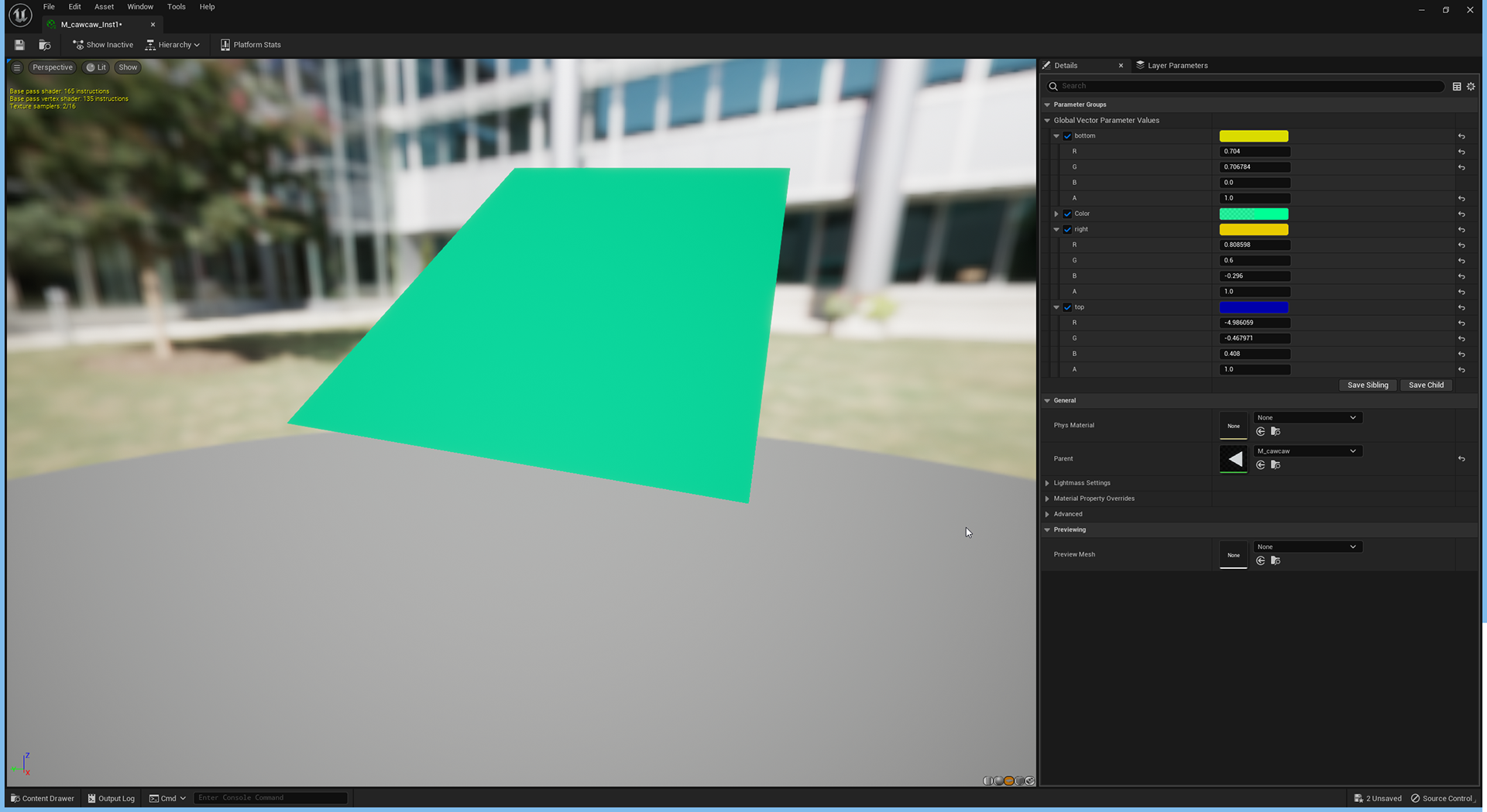
Task: Open Preview Mesh None dropdown
Action: (1307, 547)
